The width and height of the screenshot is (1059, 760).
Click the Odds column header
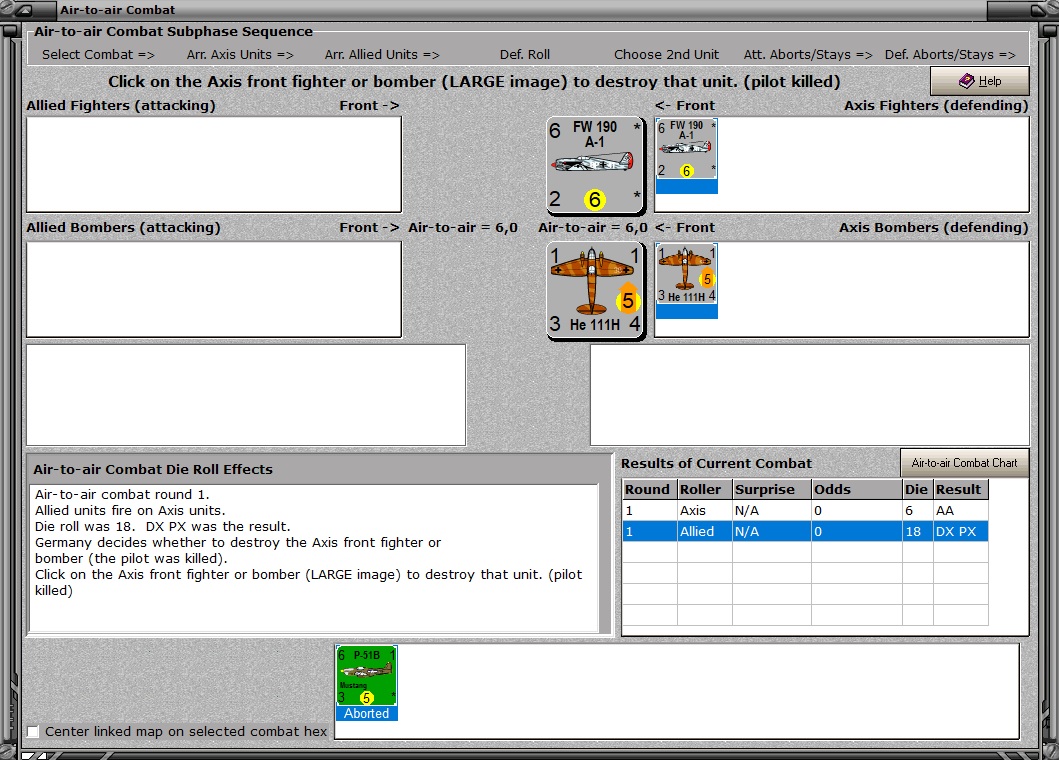coord(857,489)
